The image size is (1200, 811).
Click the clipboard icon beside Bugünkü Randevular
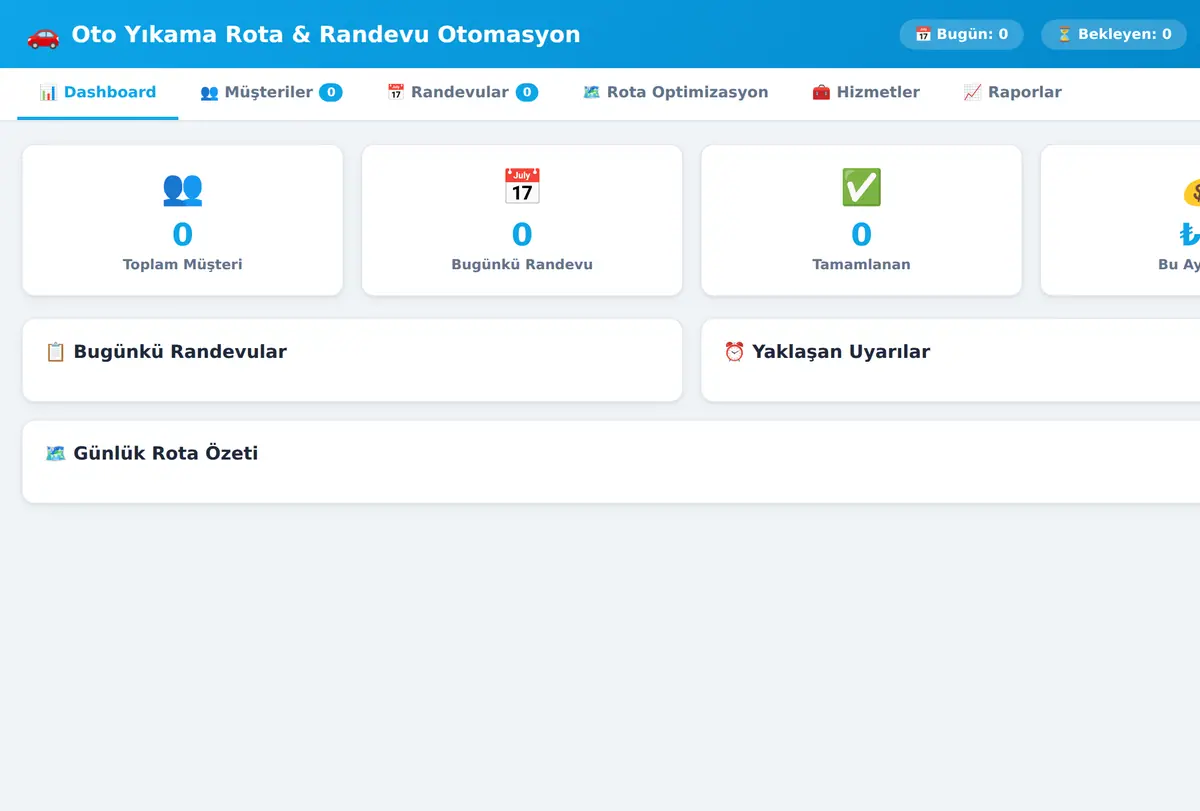click(55, 352)
